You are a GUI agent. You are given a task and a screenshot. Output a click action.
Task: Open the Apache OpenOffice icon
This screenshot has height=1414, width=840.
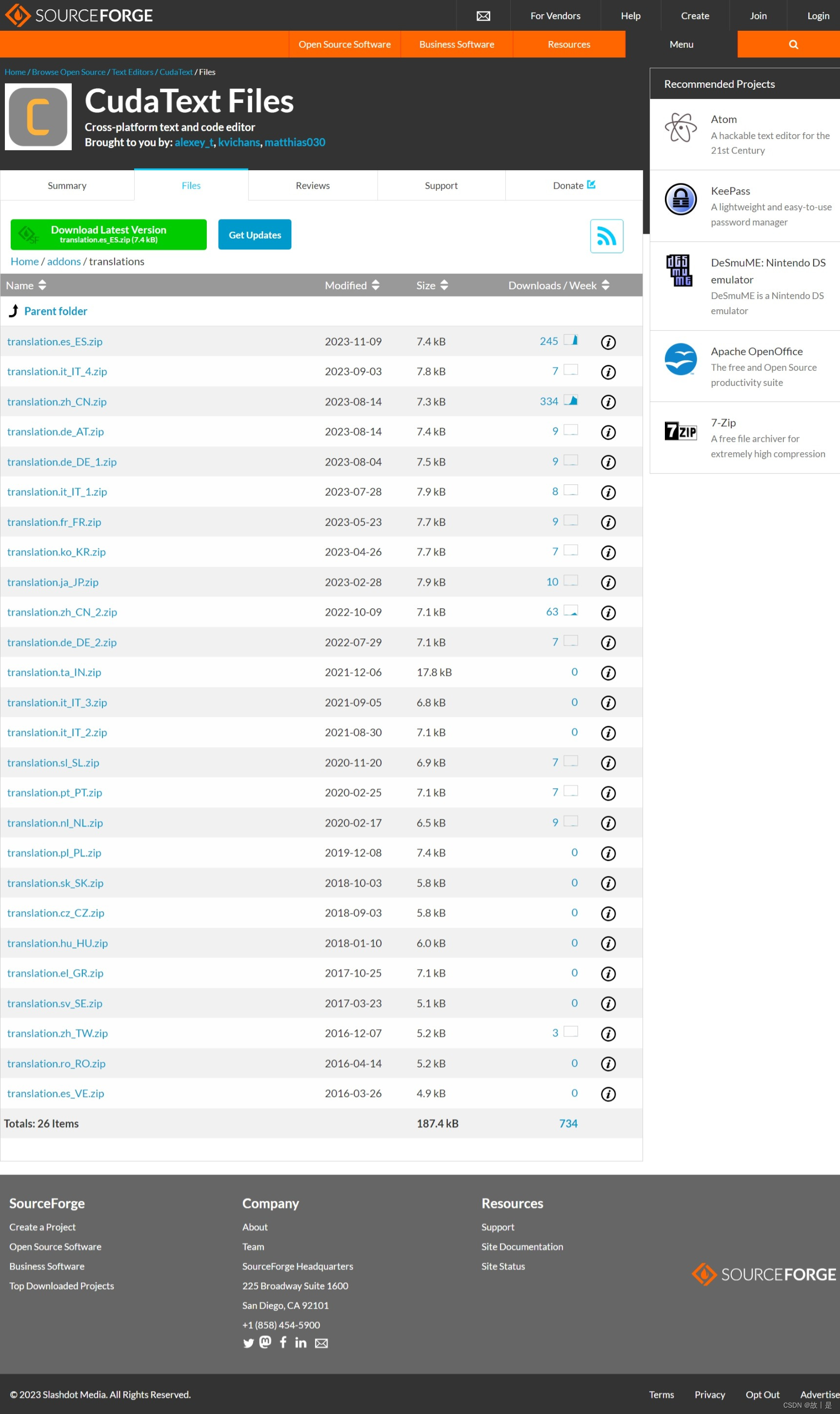click(680, 359)
